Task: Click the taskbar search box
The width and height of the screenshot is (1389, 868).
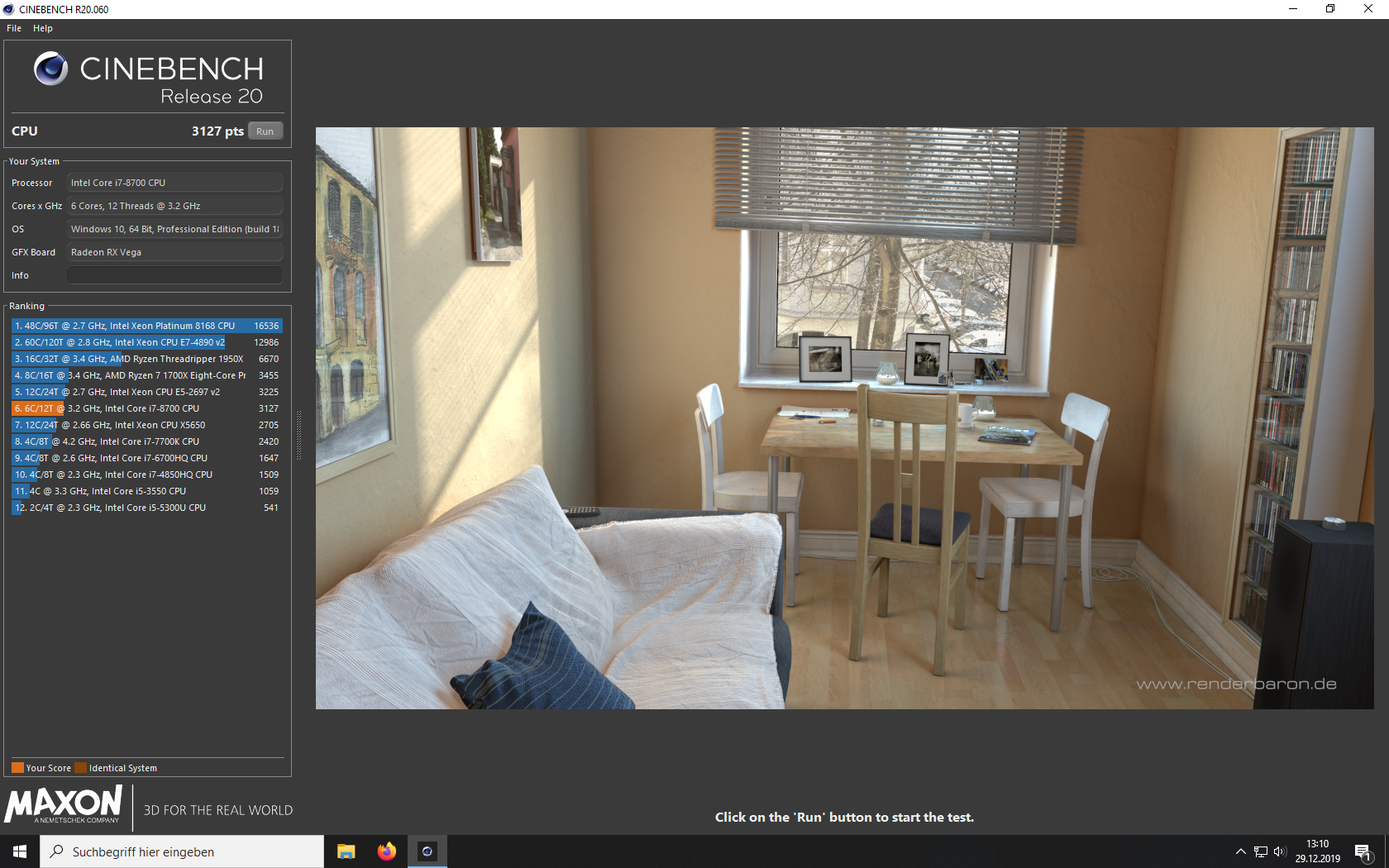Action: click(182, 851)
